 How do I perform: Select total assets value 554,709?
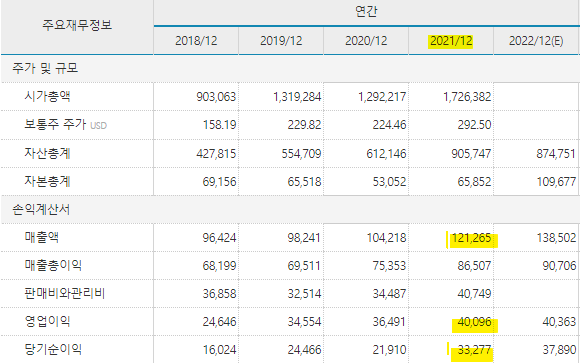pos(301,154)
